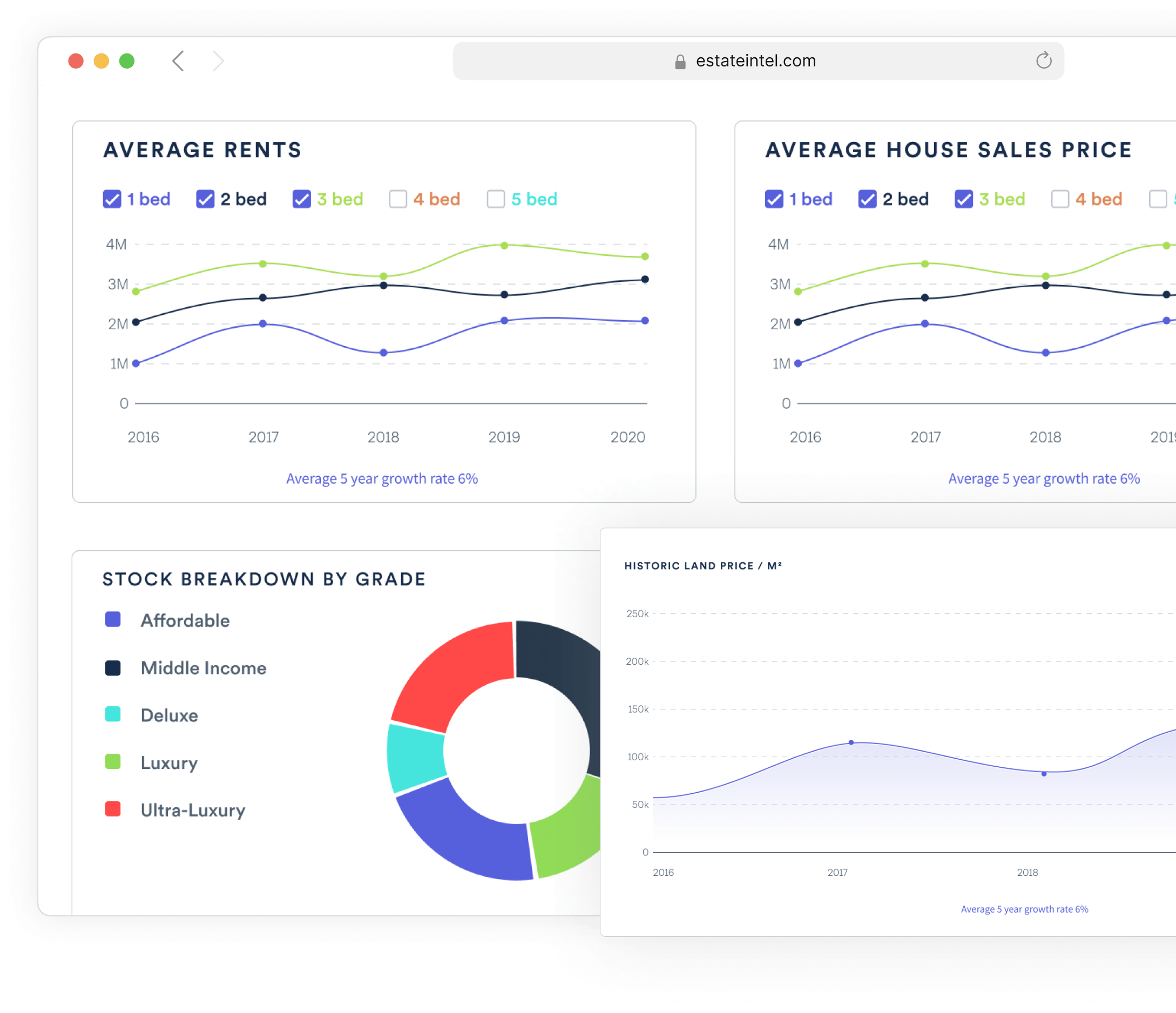Screen dimensions: 1176x1013
Task: Click 1 bed 2020 point in Average Rents
Action: [645, 321]
